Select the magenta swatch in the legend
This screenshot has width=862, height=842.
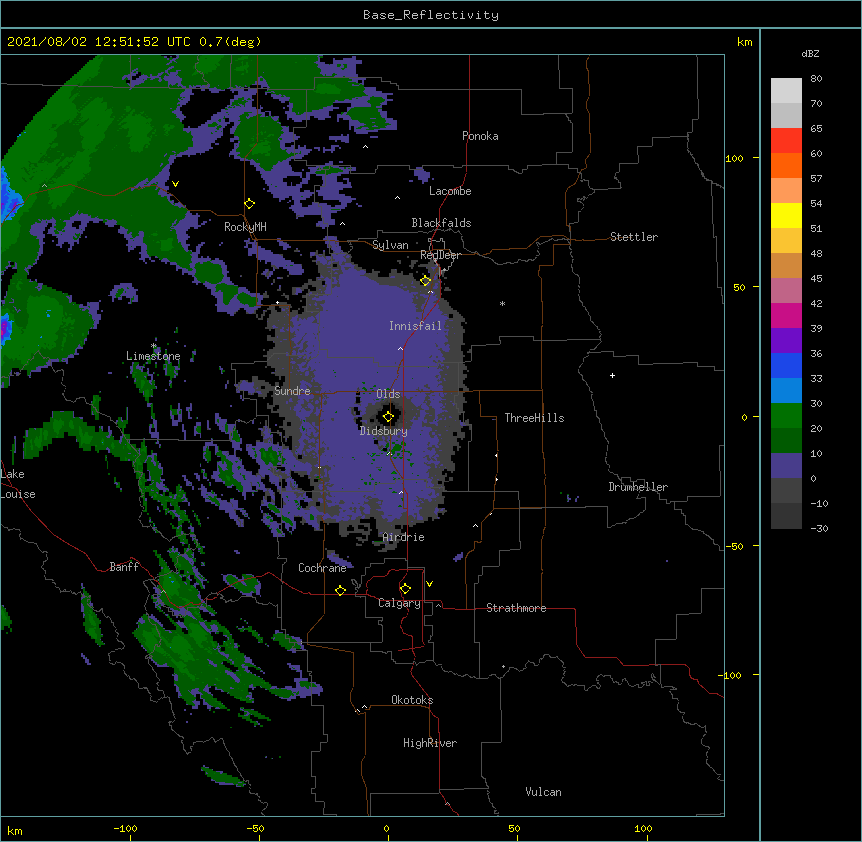pyautogui.click(x=786, y=315)
